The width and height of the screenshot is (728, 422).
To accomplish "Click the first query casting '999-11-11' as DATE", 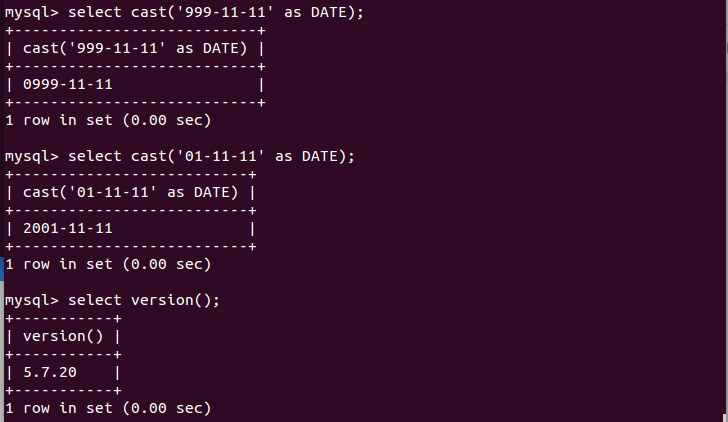I will tap(216, 13).
